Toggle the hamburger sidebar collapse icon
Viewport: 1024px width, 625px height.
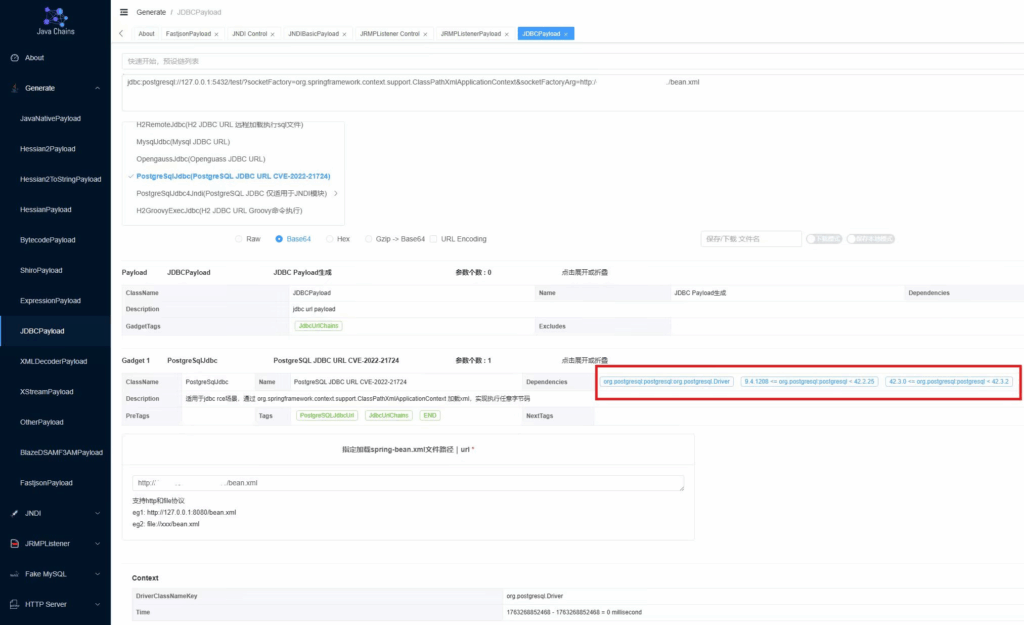[x=123, y=12]
